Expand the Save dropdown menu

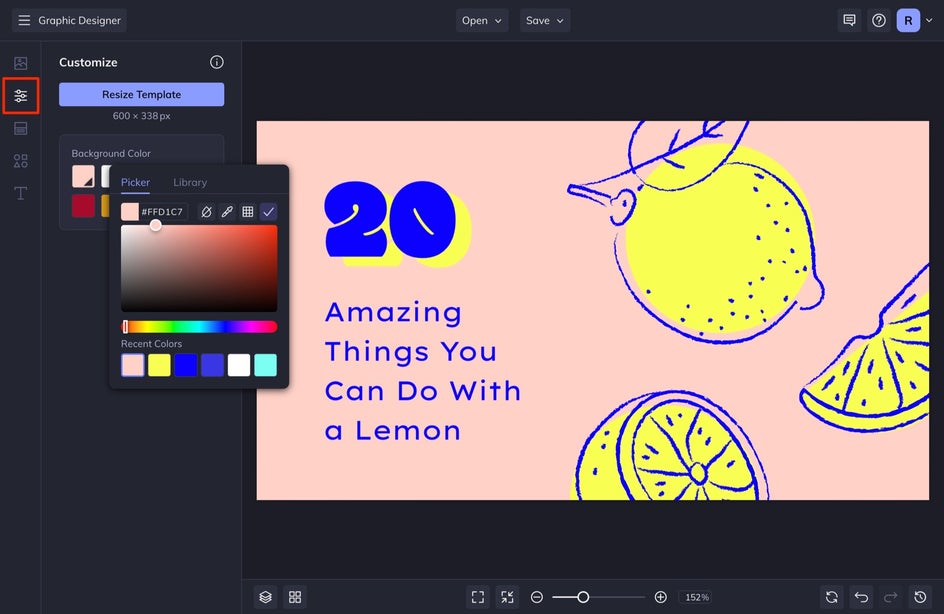(x=545, y=20)
